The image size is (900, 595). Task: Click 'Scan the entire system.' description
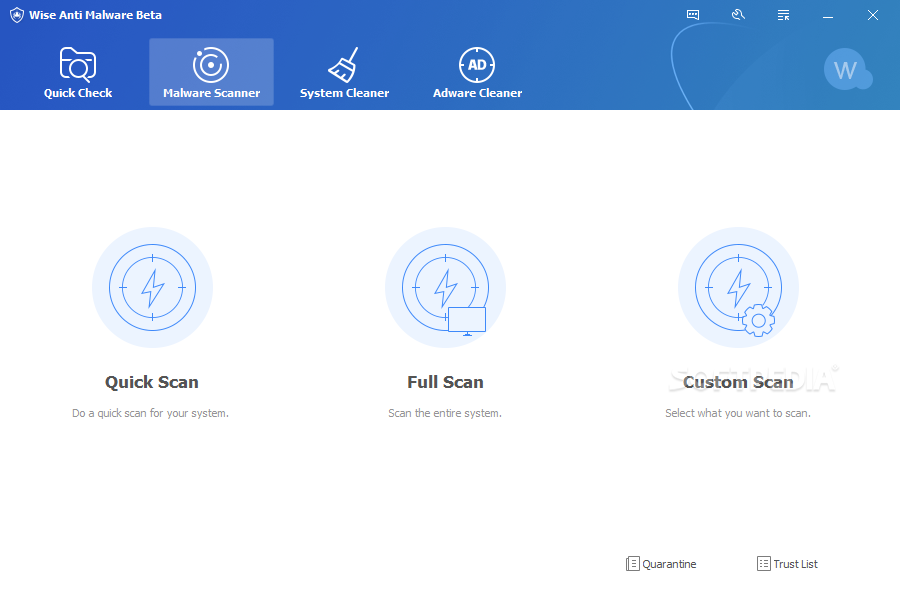(x=445, y=413)
